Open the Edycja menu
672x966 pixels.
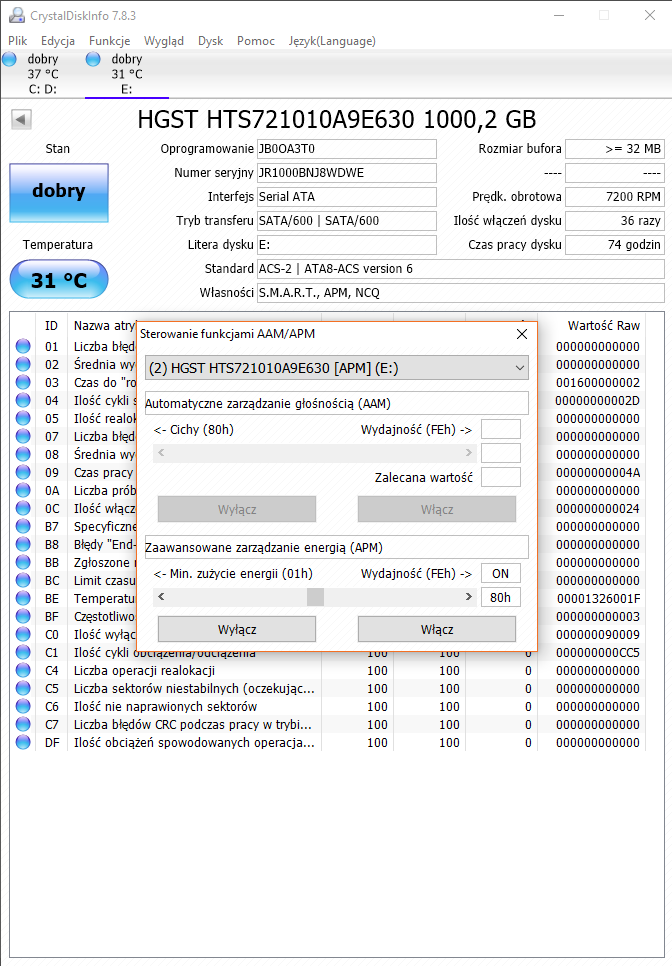[x=58, y=41]
